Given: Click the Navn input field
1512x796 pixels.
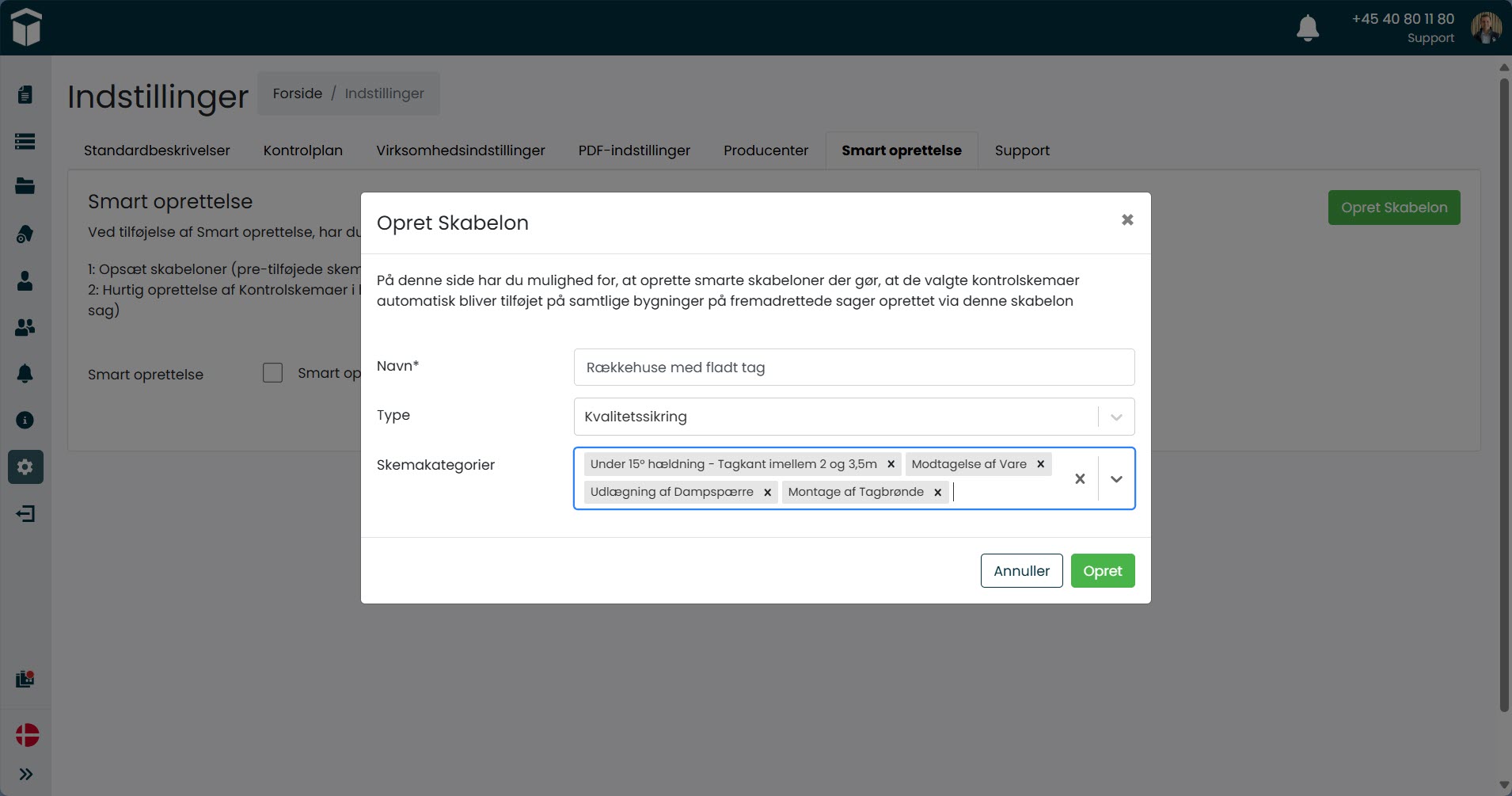Looking at the screenshot, I should (x=853, y=368).
